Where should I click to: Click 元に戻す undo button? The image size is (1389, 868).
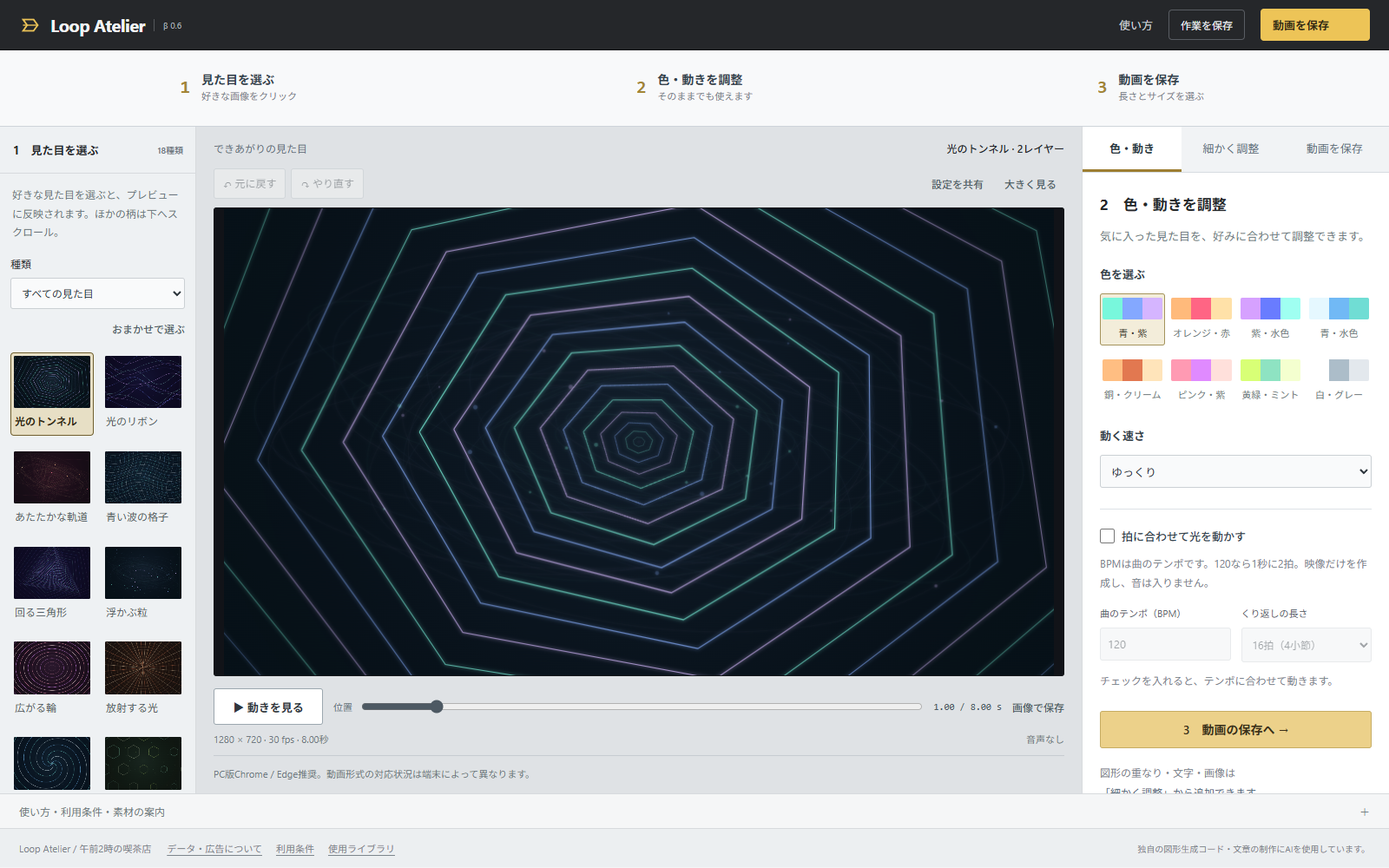[249, 184]
